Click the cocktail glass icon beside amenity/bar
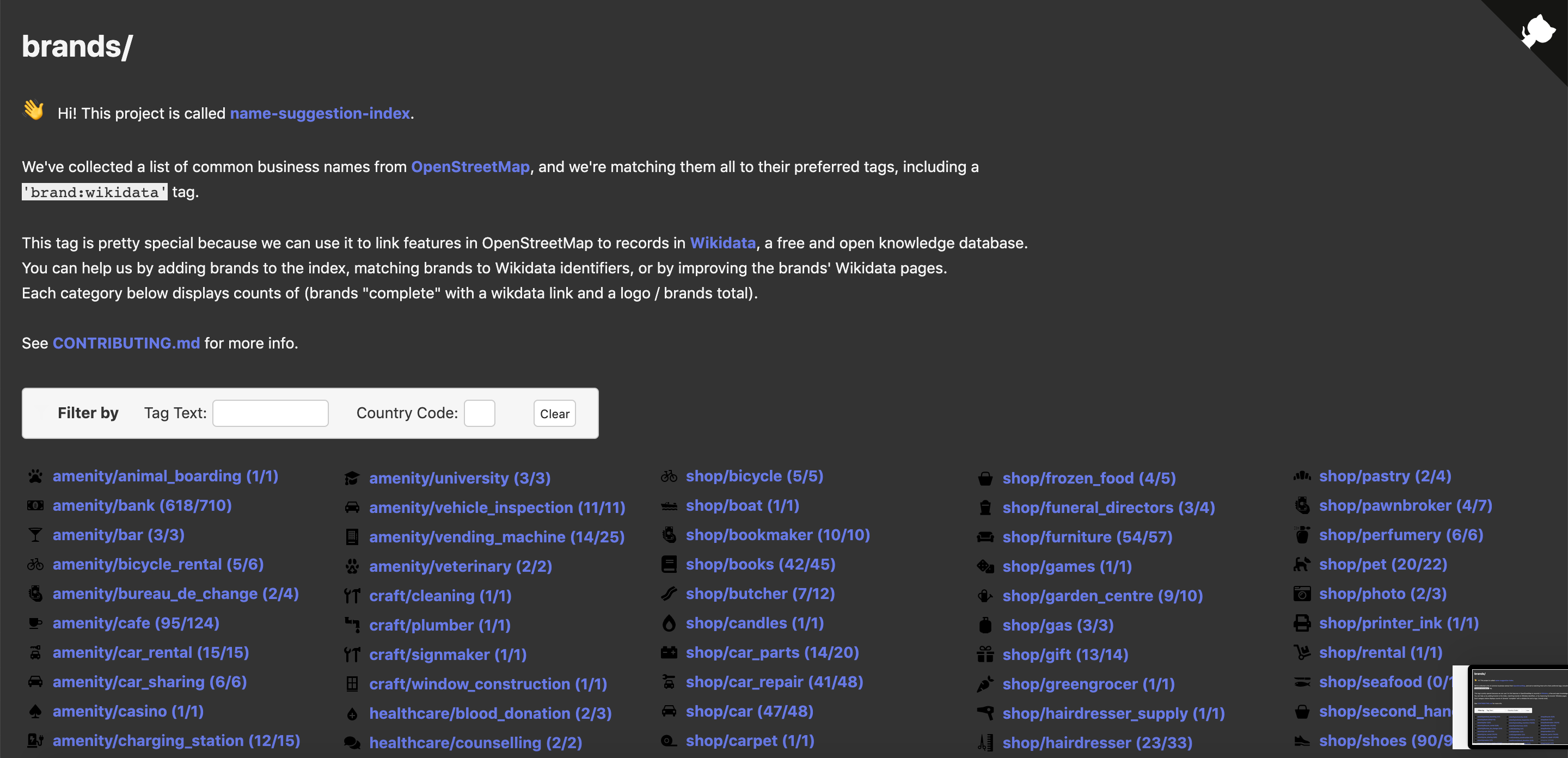 click(35, 535)
